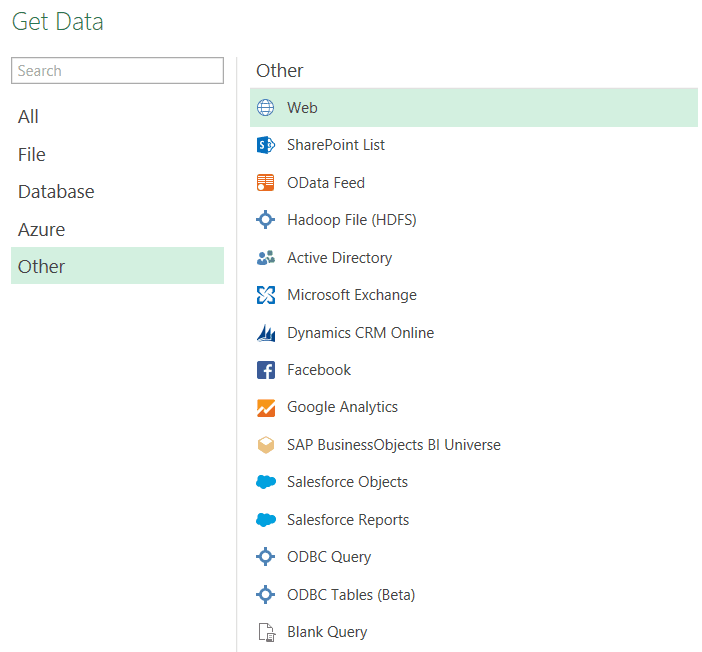Click the SharePoint List icon
The height and width of the screenshot is (652, 702).
tap(265, 145)
